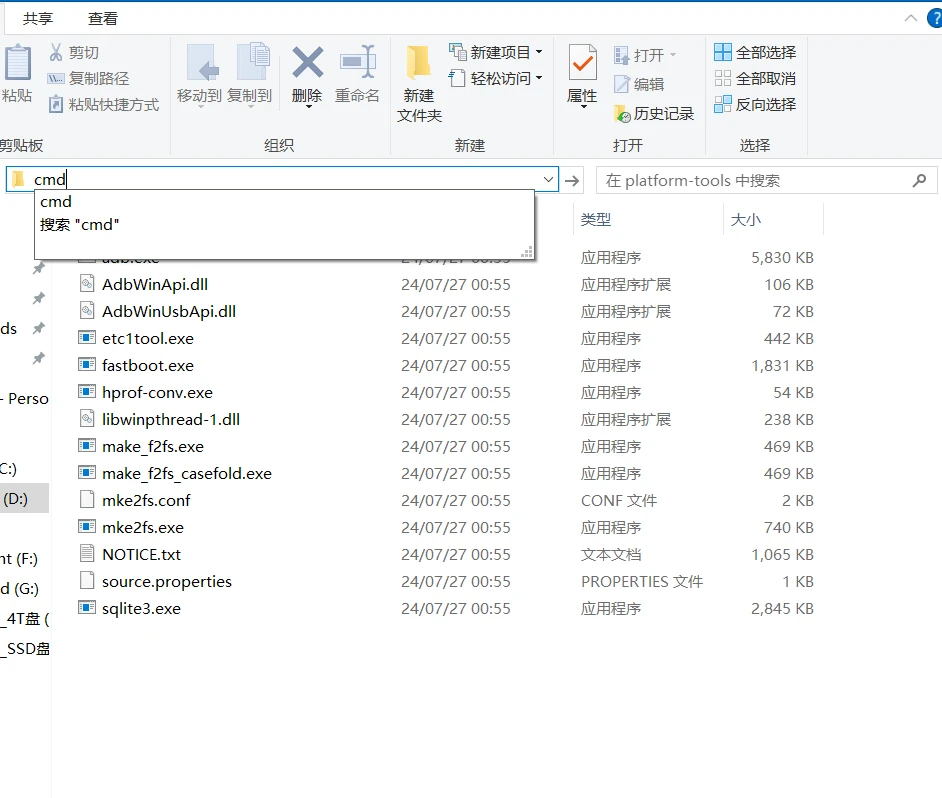Click the History icon
This screenshot has width=942, height=798.
(x=622, y=114)
